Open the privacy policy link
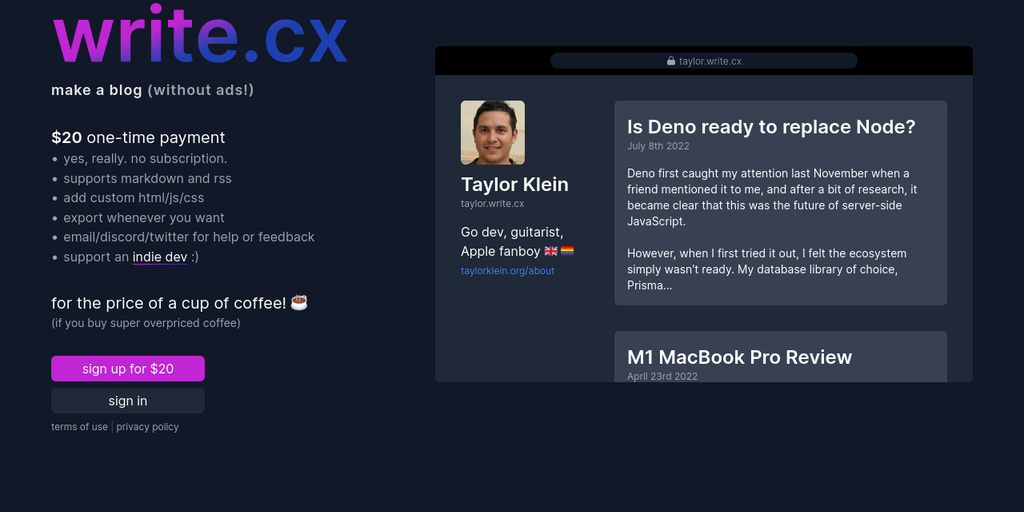 coord(148,427)
